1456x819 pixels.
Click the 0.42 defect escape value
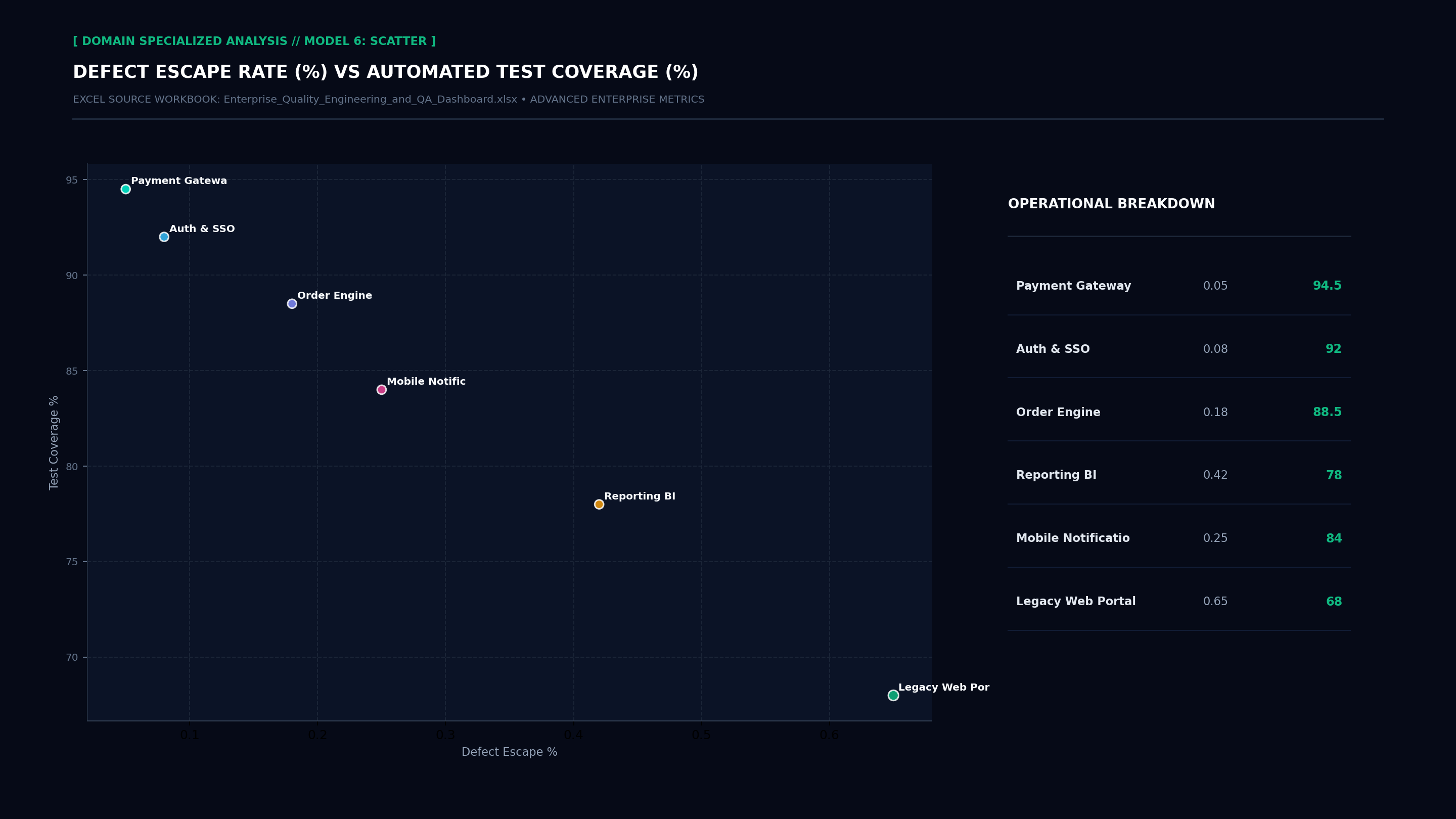(x=1215, y=475)
